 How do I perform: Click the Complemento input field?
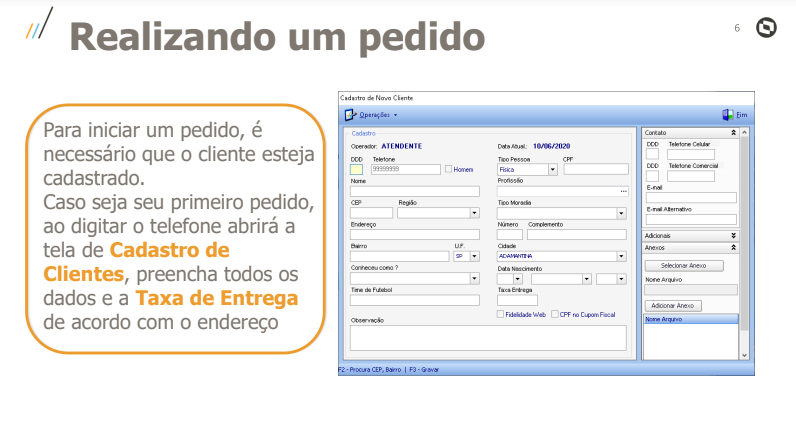[577, 234]
